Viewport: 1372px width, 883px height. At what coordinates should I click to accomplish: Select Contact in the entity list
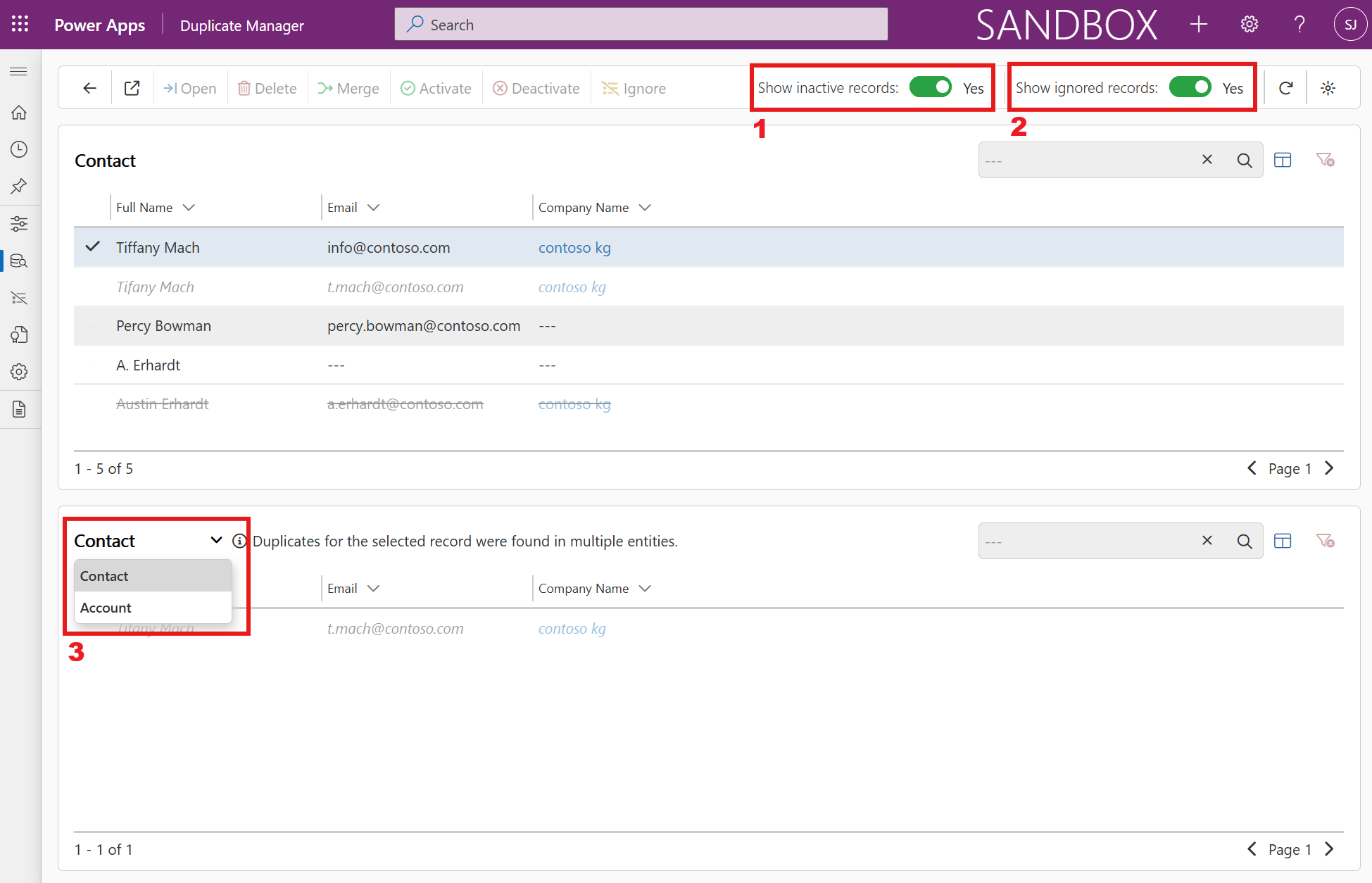[153, 576]
